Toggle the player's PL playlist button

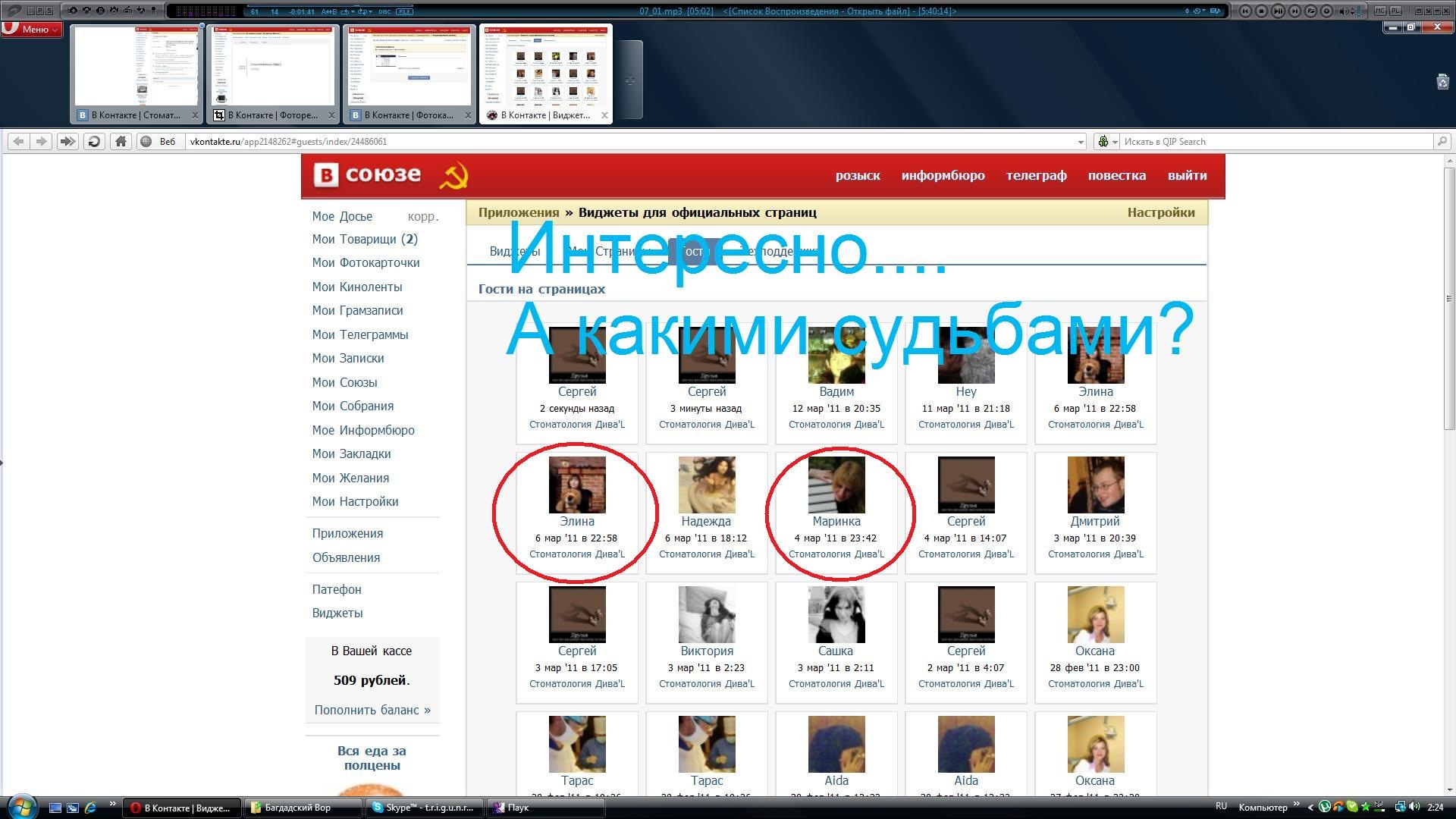pos(1395,11)
